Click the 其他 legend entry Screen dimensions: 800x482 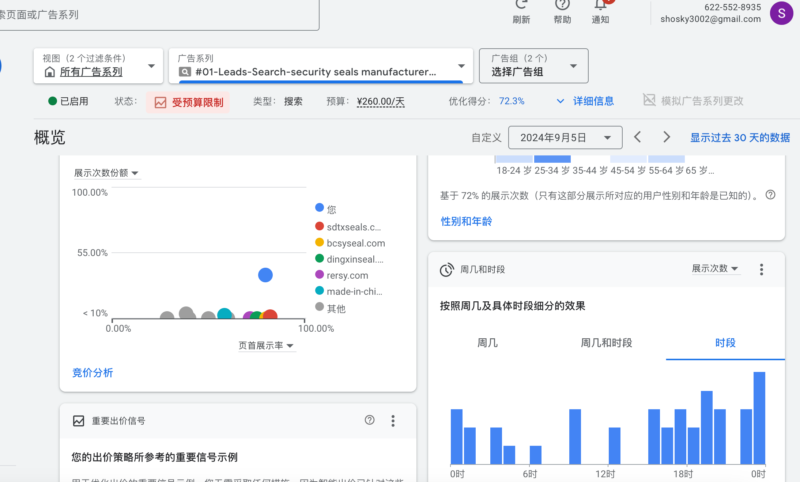point(330,308)
